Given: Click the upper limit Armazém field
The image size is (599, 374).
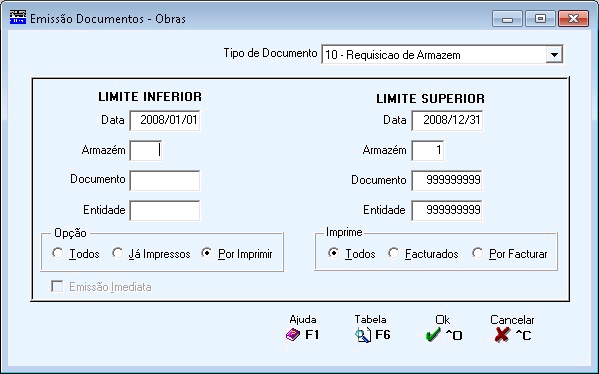Looking at the screenshot, I should pos(427,150).
